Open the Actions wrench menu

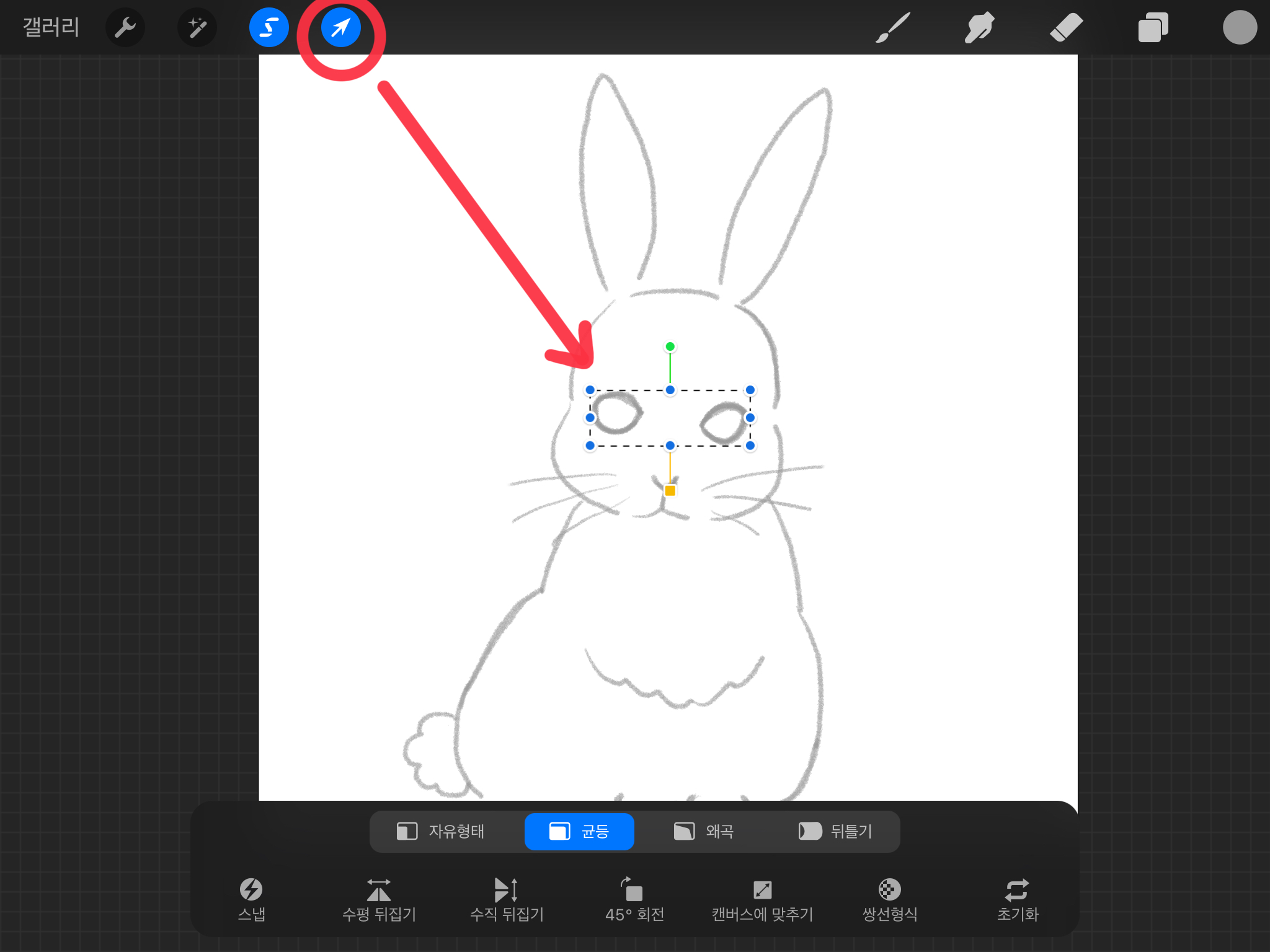point(125,27)
